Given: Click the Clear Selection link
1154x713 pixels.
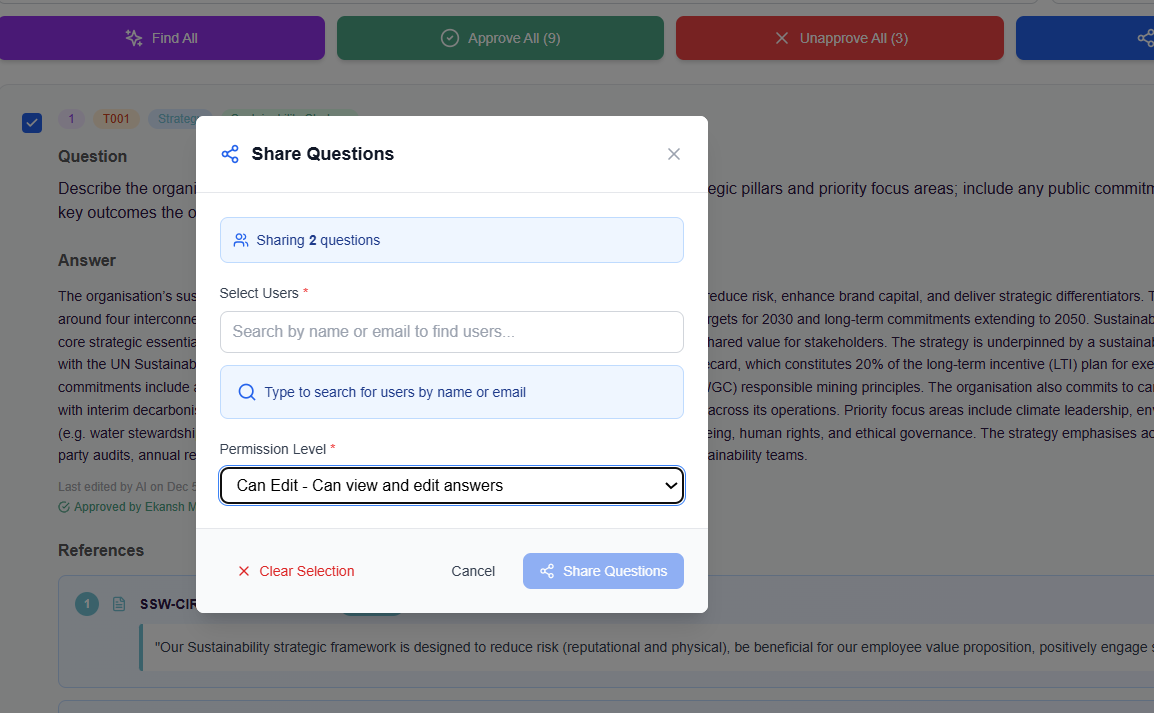Looking at the screenshot, I should 306,571.
